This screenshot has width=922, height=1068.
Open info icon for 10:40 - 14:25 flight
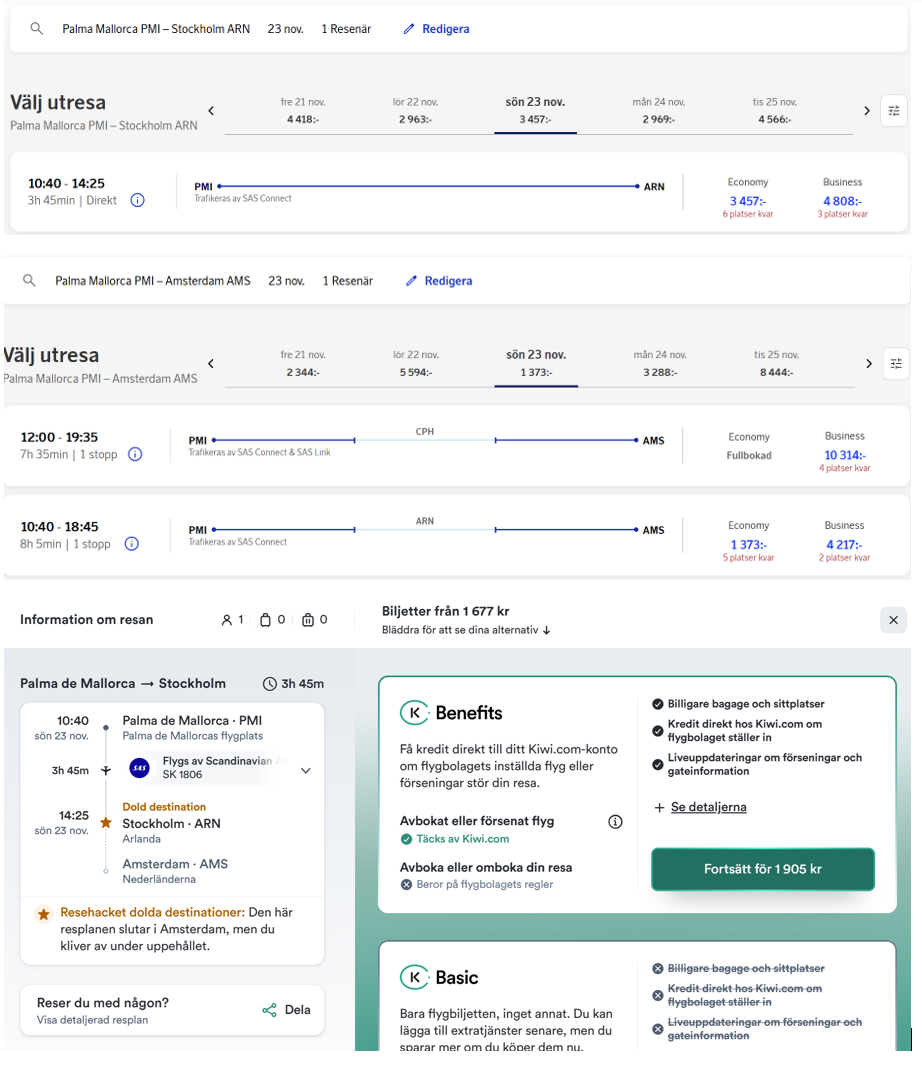tap(138, 200)
